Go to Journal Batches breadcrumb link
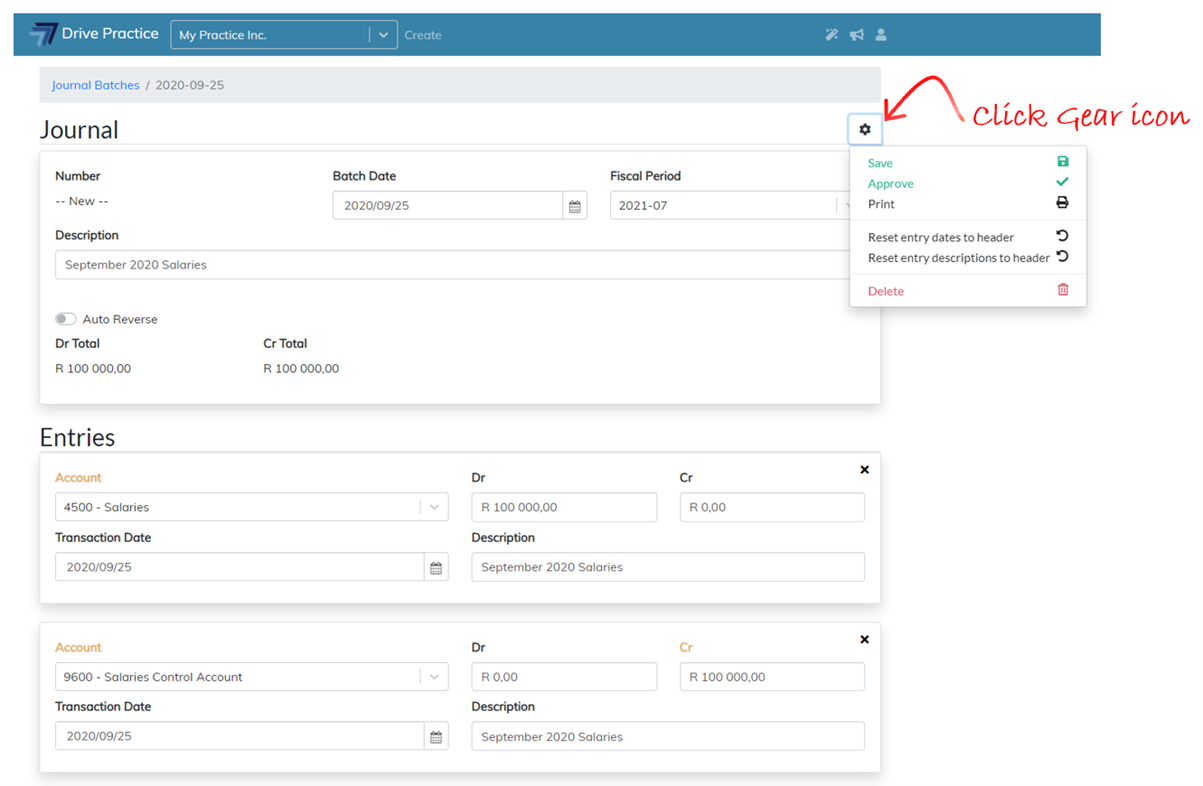The image size is (1203, 786). click(x=96, y=85)
